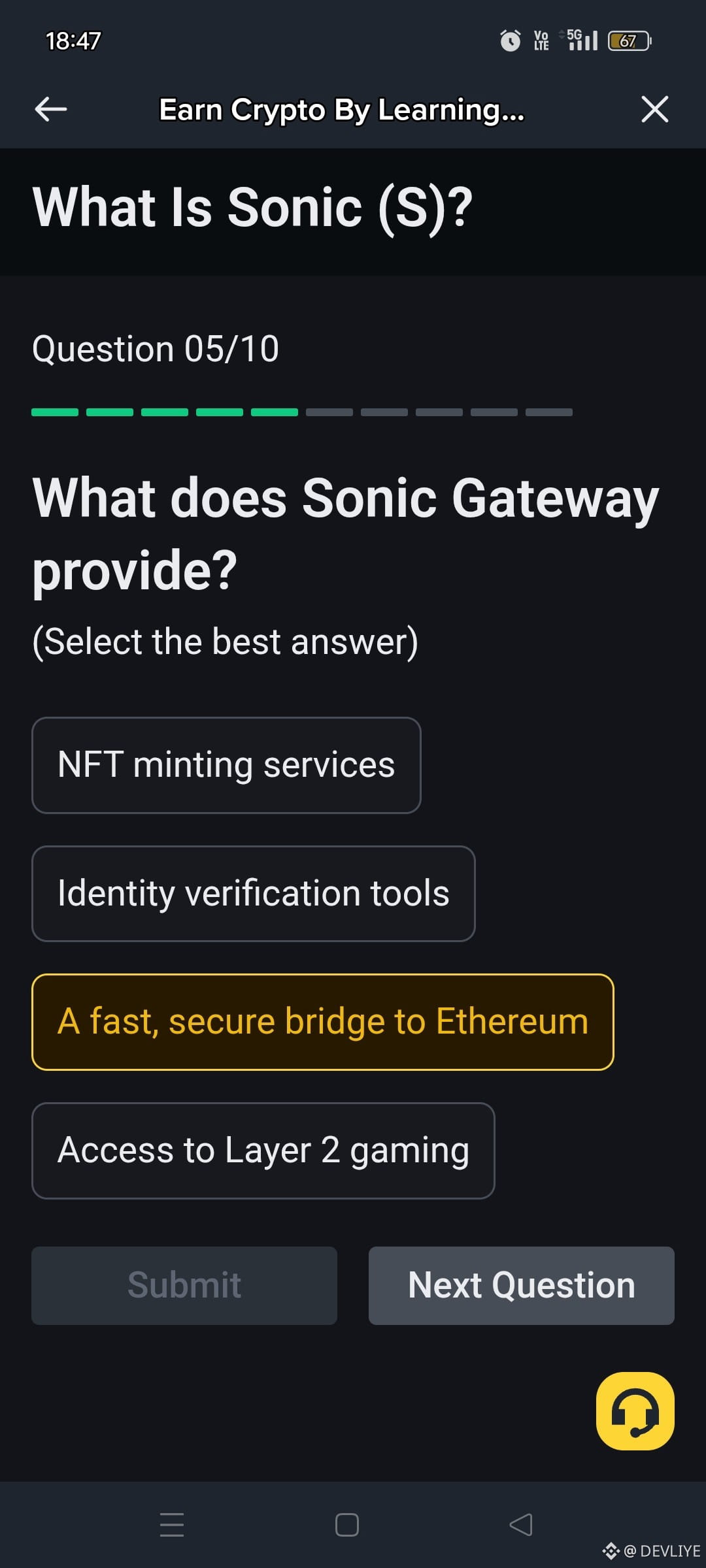Screen dimensions: 706x1568
Task: Tap the last gray progress segment
Action: tap(549, 412)
